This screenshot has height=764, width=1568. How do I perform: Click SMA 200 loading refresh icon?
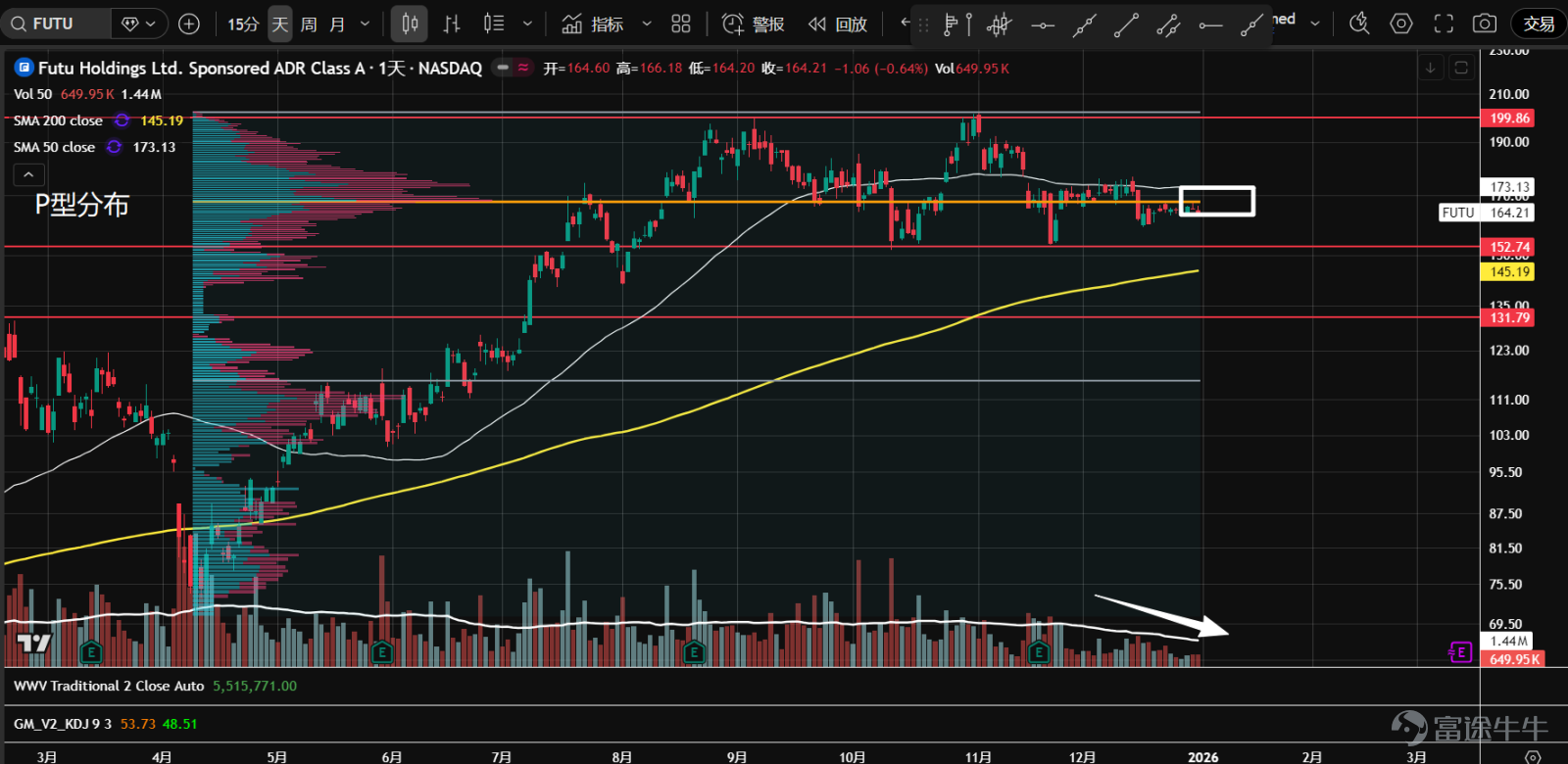tap(122, 120)
